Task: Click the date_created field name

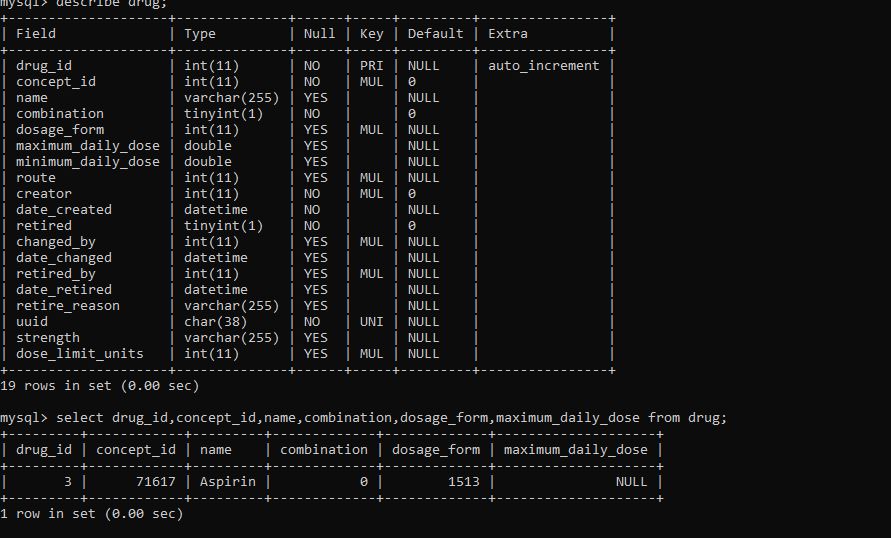Action: pos(64,210)
